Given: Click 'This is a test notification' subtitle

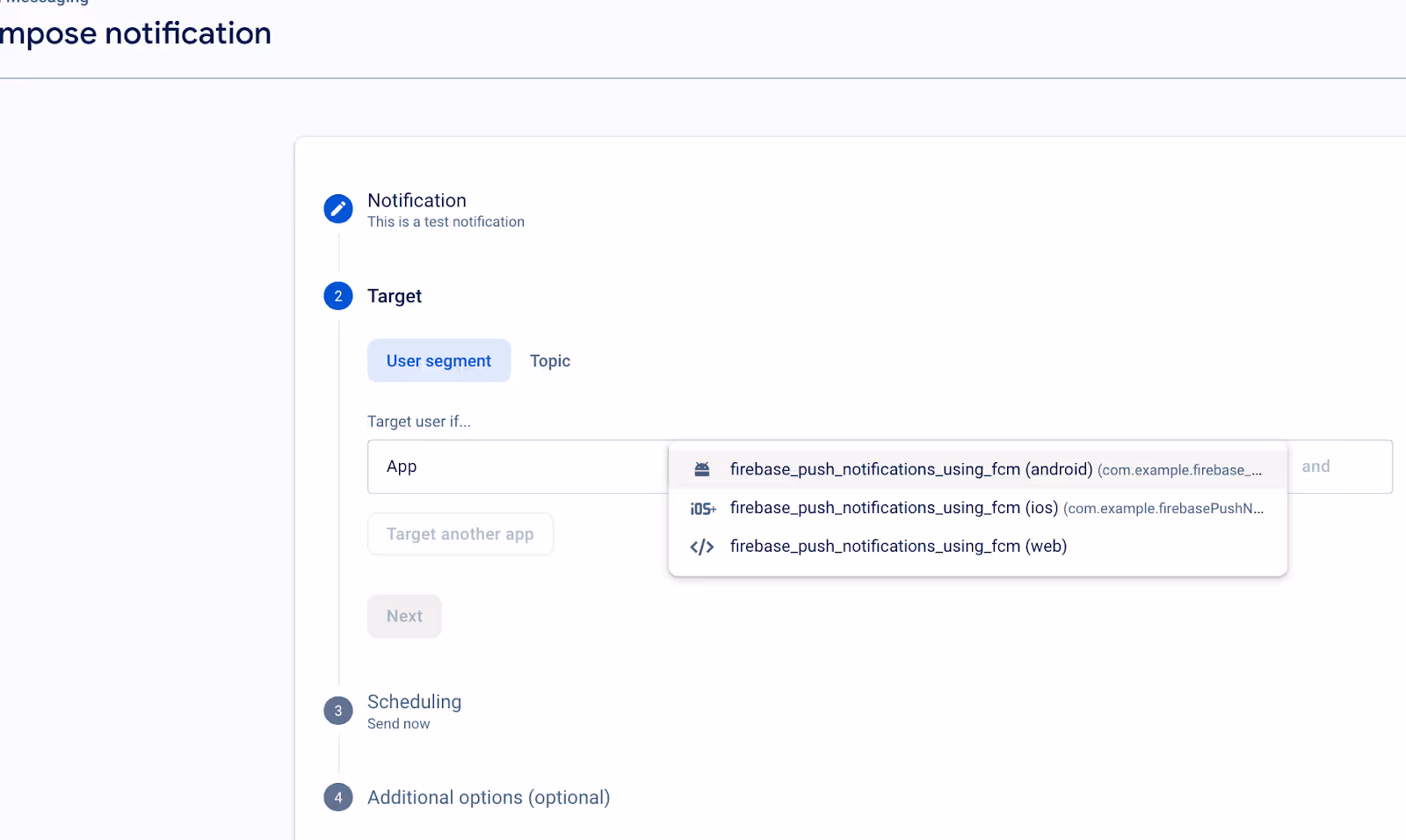Looking at the screenshot, I should click(446, 222).
